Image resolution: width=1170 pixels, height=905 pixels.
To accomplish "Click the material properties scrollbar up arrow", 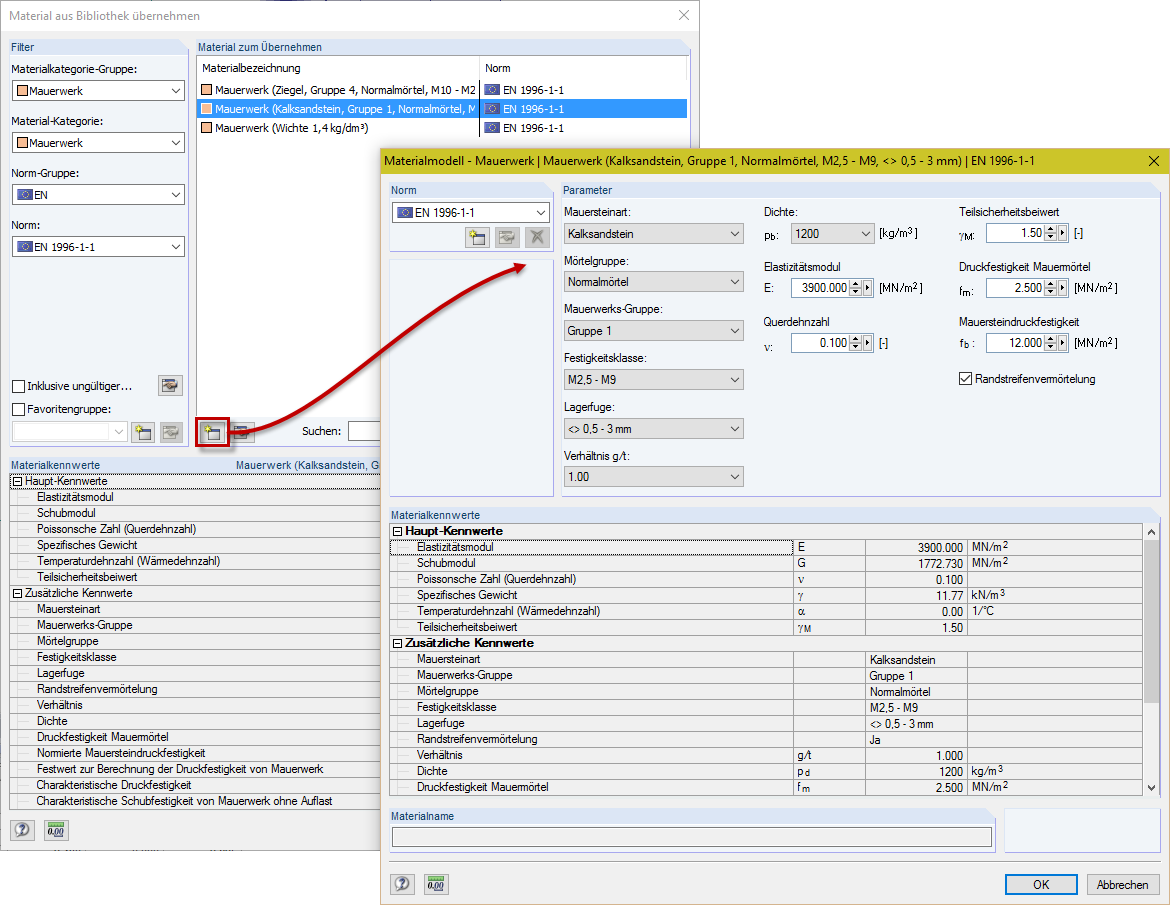I will (x=1151, y=532).
